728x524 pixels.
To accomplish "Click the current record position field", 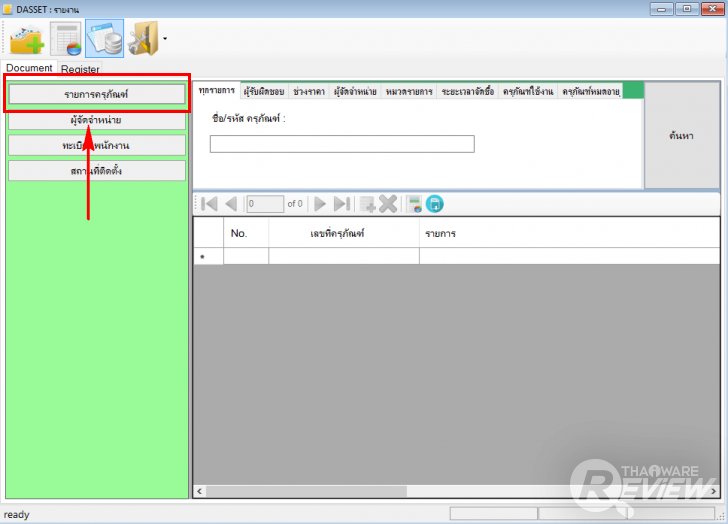I will [x=265, y=204].
